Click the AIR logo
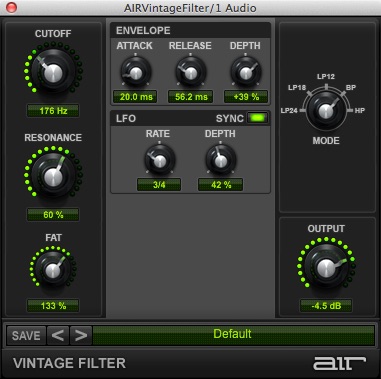The width and height of the screenshot is (381, 379). click(x=339, y=363)
